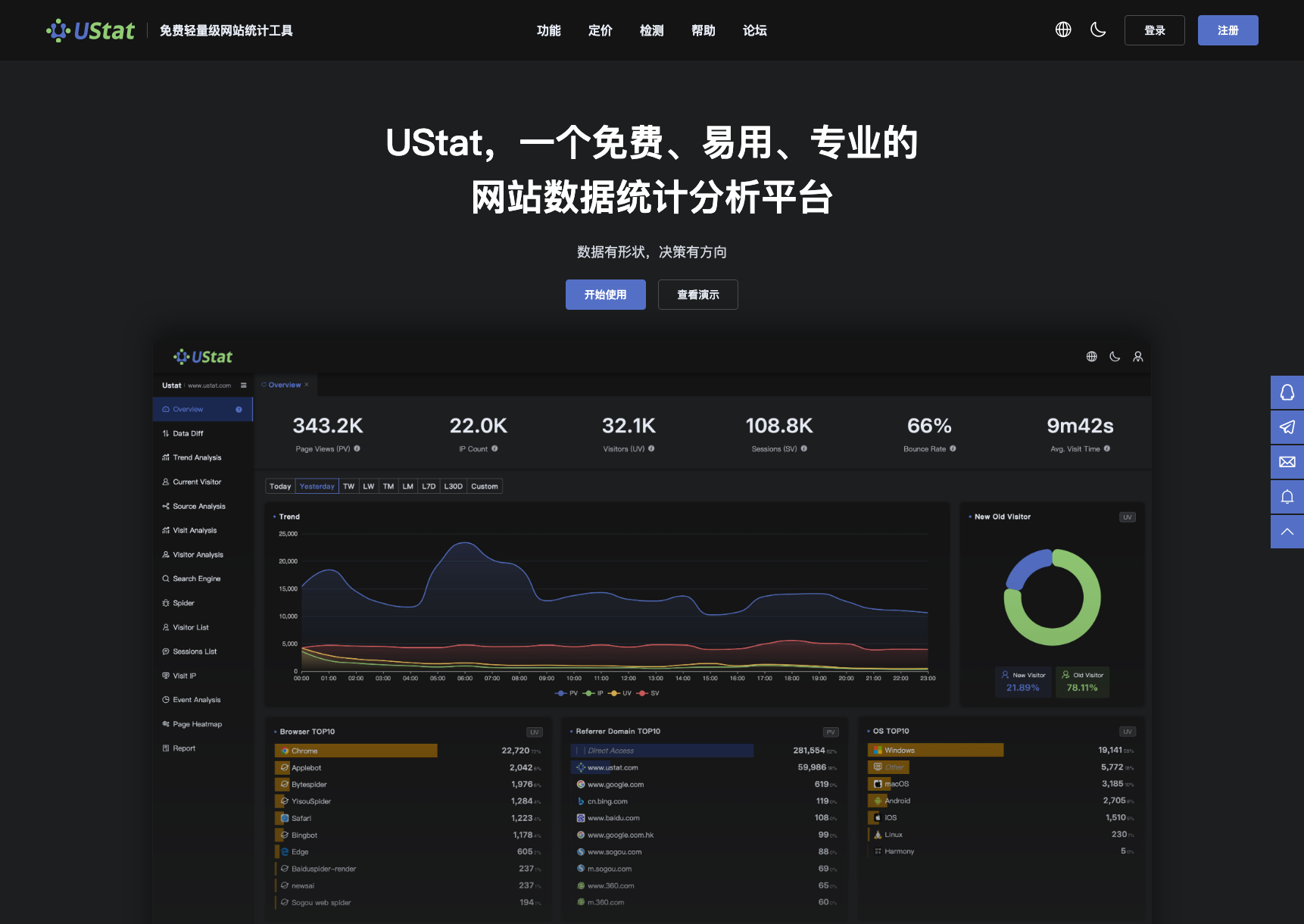Open Visit Analysis in the sidebar

point(202,530)
